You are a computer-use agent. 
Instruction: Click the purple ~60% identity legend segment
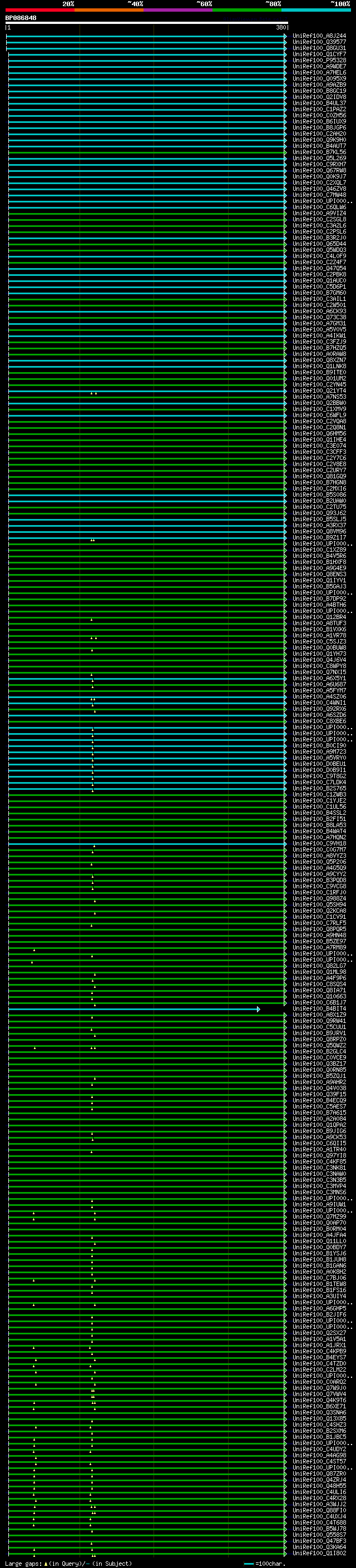(x=177, y=10)
